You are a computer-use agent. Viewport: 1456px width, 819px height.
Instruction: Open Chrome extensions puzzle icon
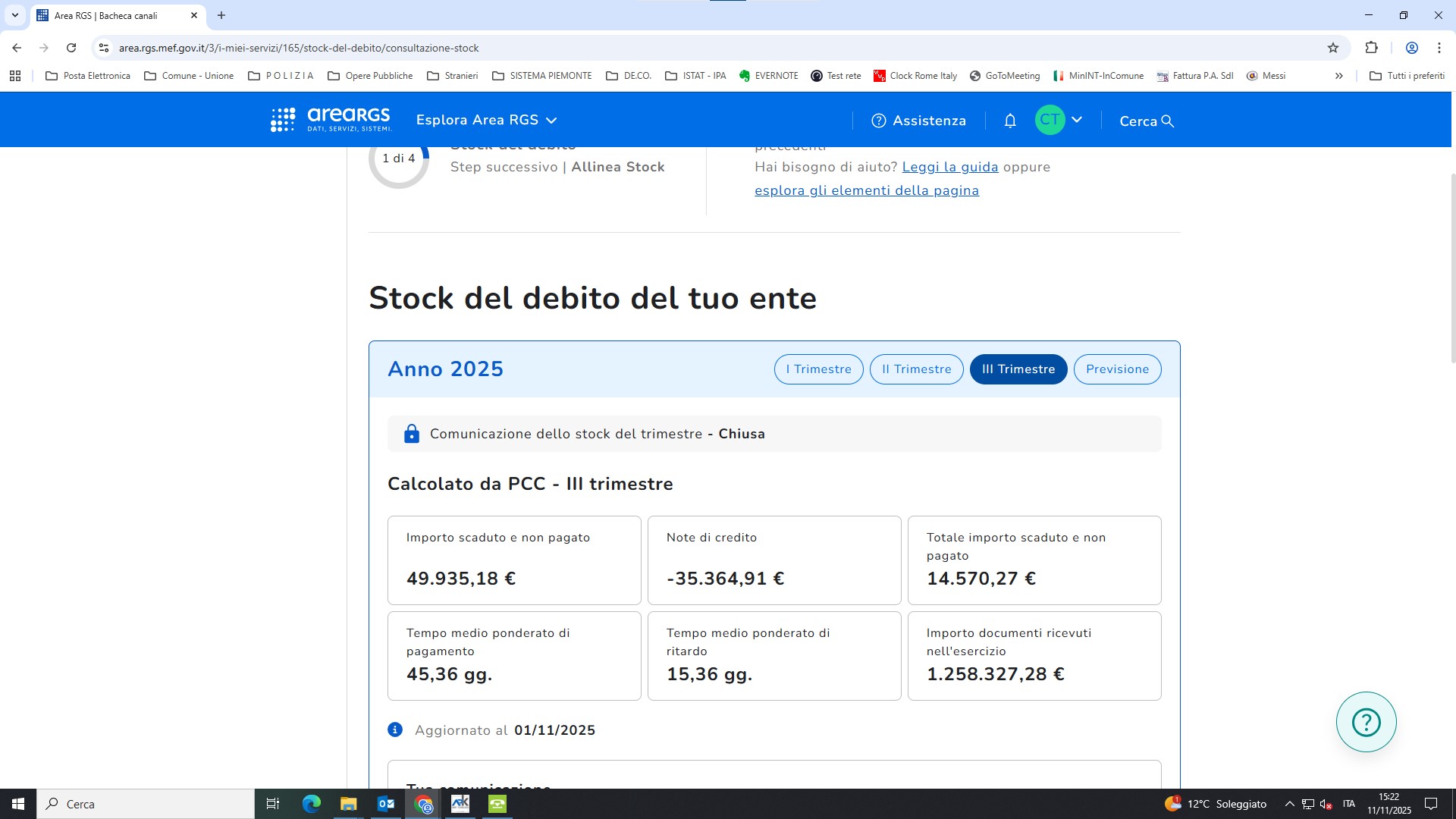click(1371, 48)
